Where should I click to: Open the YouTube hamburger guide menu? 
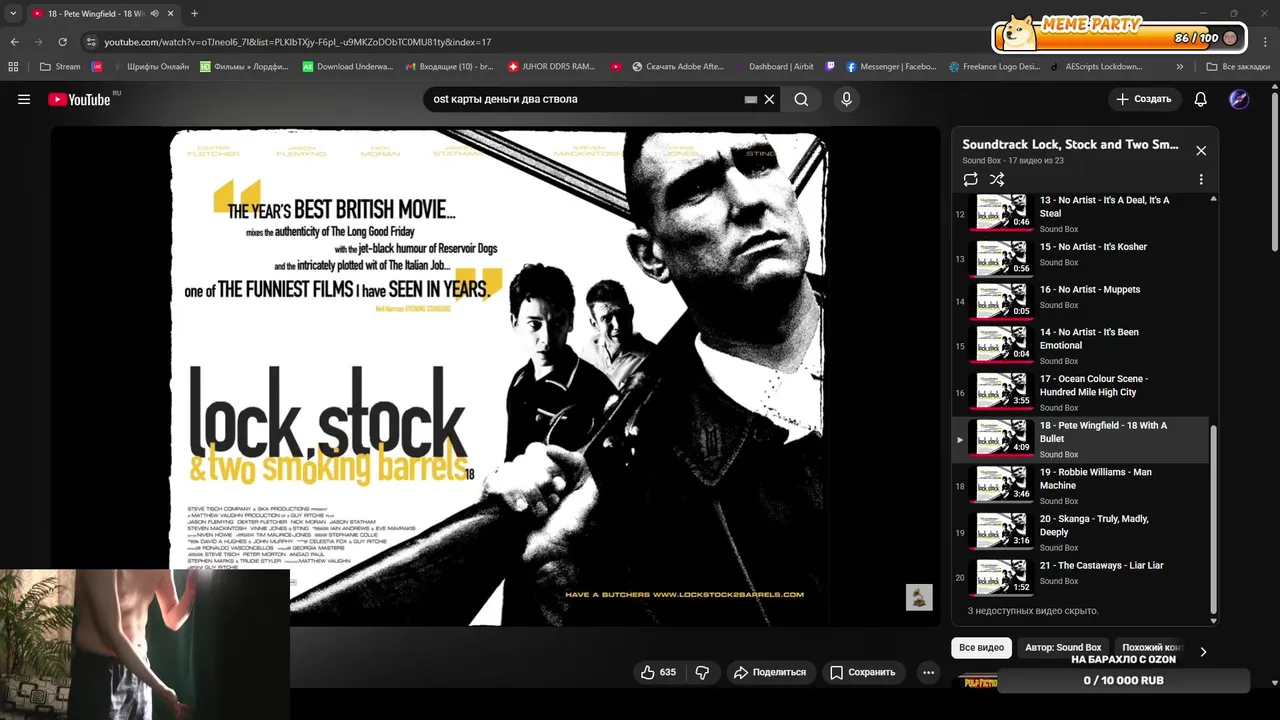(x=24, y=99)
